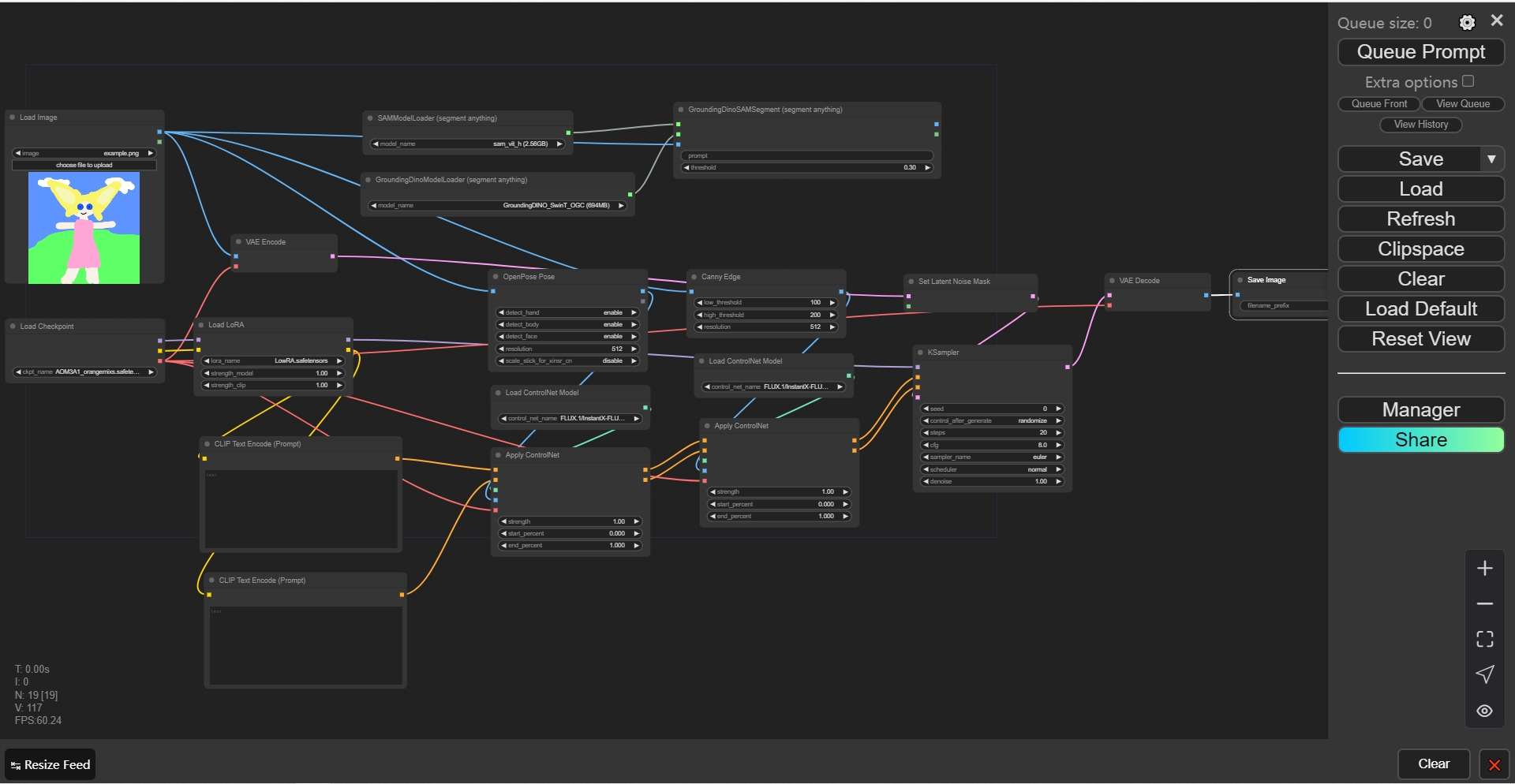The image size is (1515, 784).
Task: Collapse the Load LoRA node via its title dot
Action: click(x=201, y=325)
